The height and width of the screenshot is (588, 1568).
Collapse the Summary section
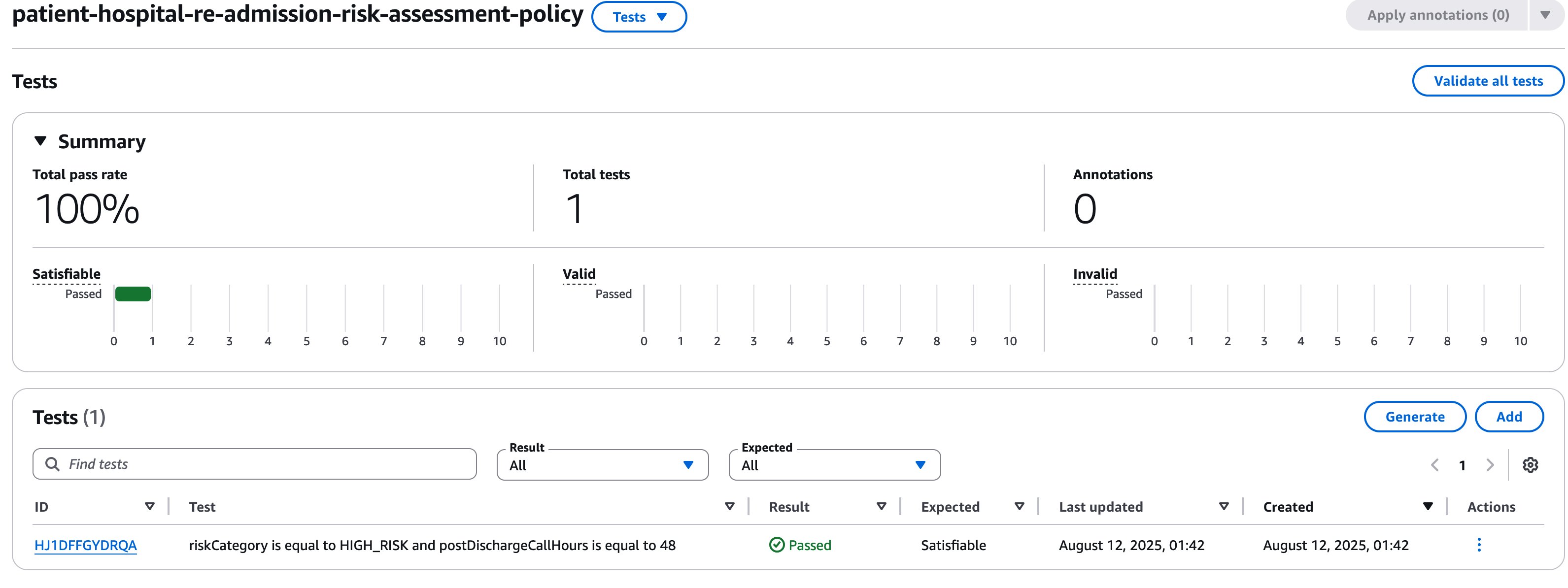click(41, 141)
